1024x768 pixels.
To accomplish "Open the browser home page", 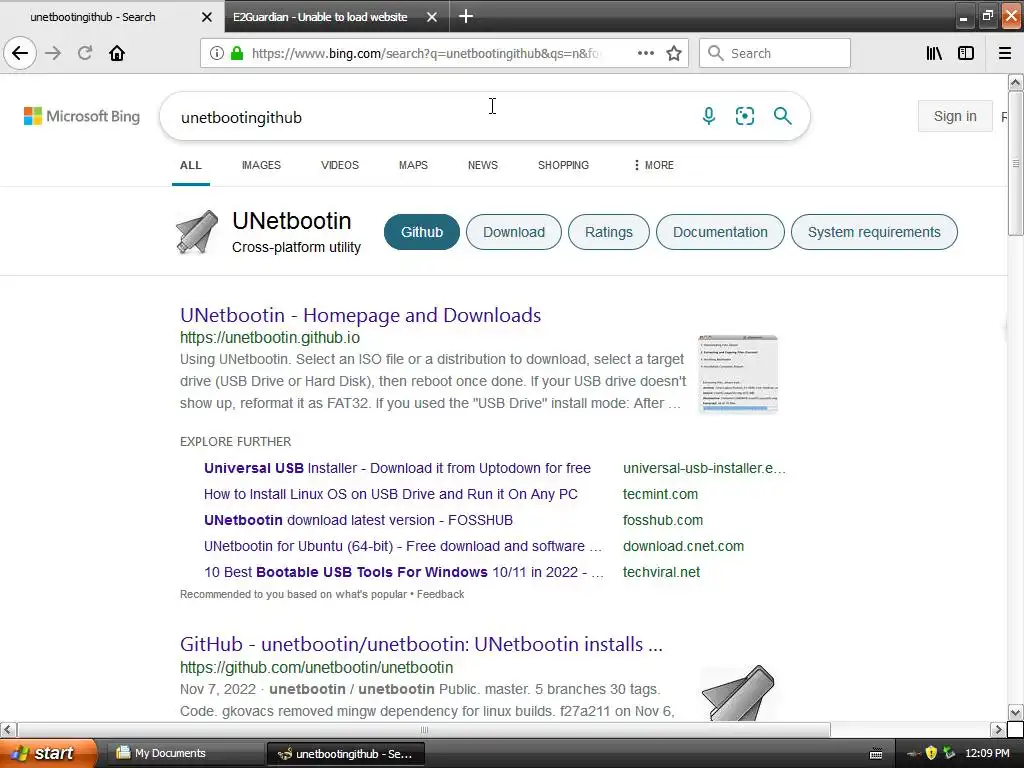I will click(117, 53).
